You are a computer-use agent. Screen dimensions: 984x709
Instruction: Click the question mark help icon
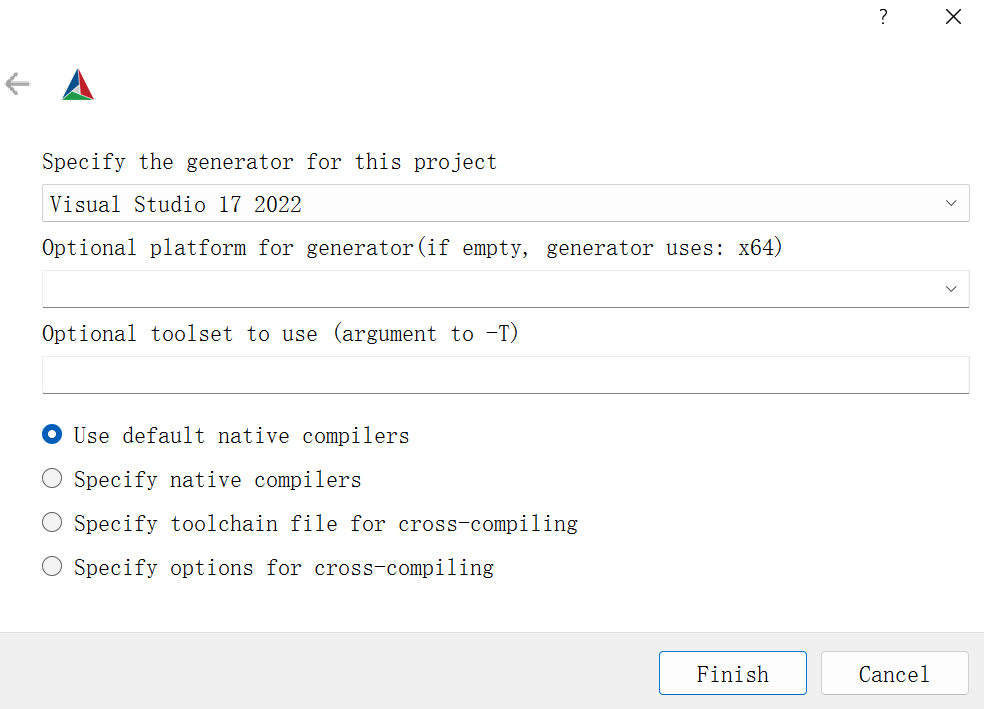[x=883, y=17]
